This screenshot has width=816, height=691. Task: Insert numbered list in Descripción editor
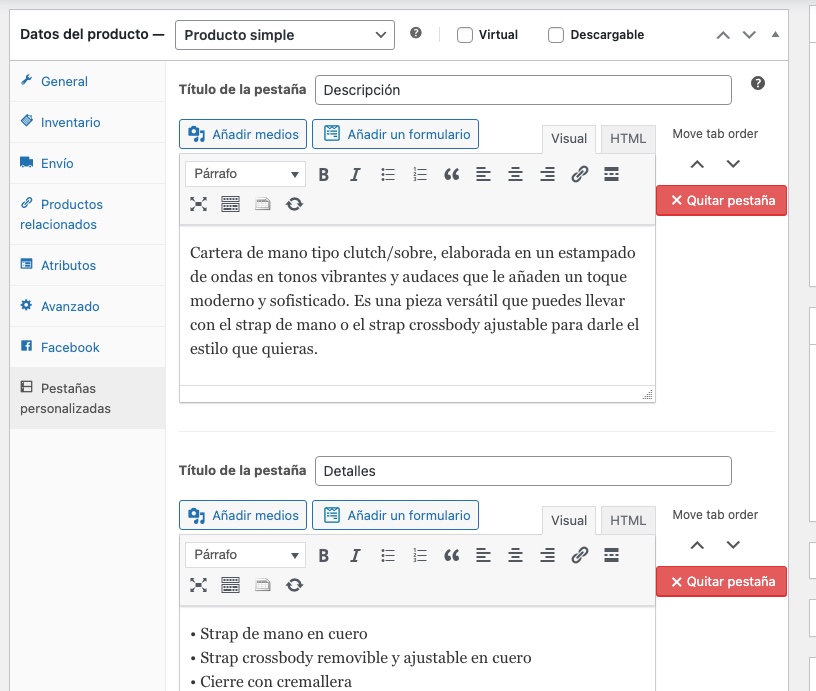tap(419, 174)
